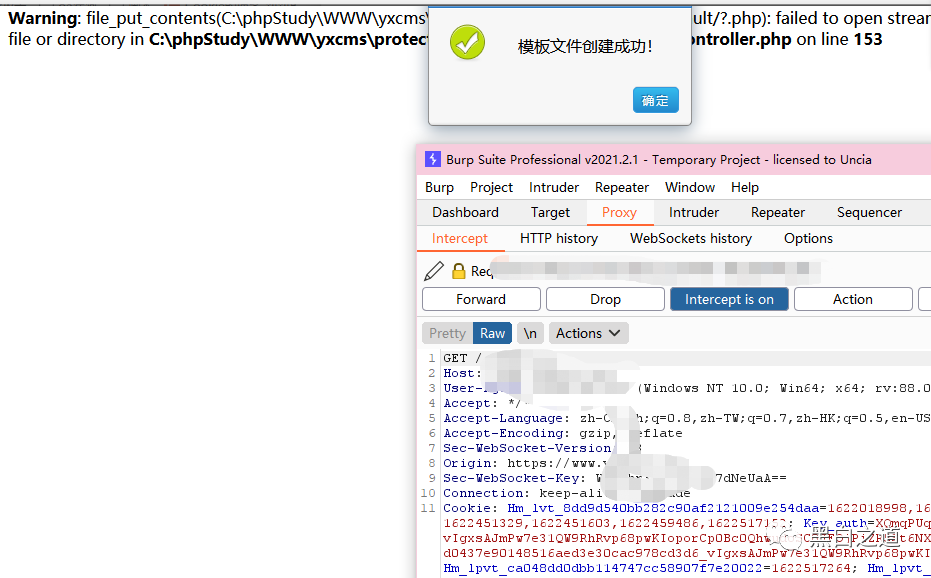Confirm the dialog with the 确定 button

[x=656, y=100]
